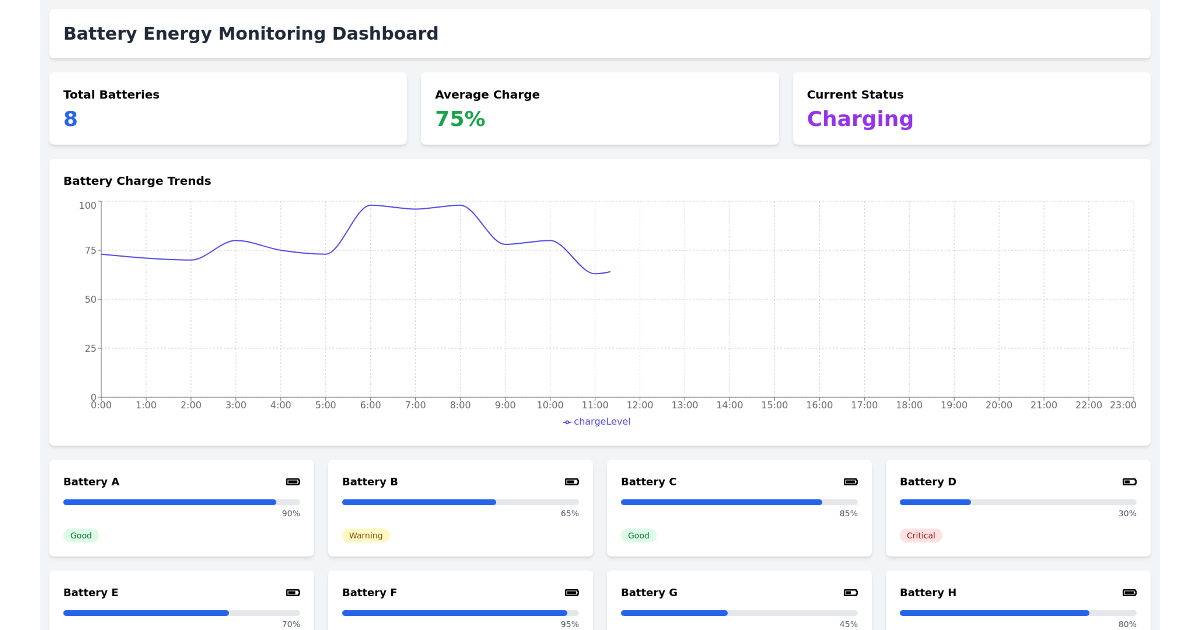
Task: Select the battery icon on Battery E card
Action: point(292,592)
